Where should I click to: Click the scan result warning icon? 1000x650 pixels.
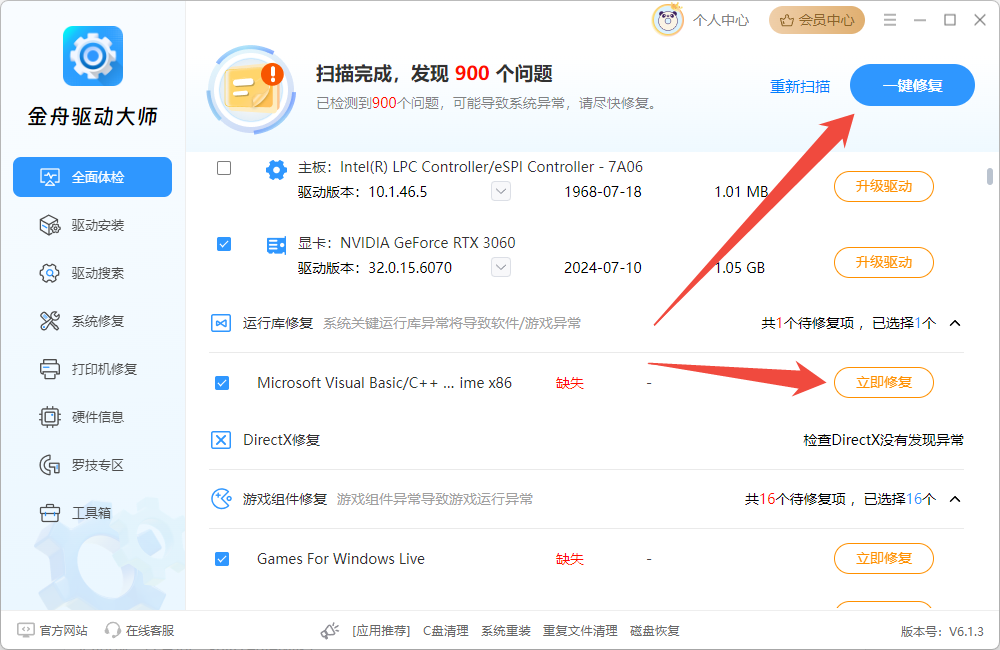pos(251,89)
